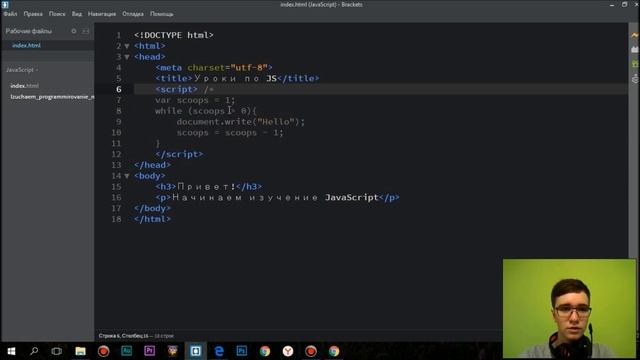Open Adobe Audition from taskbar
The image size is (640, 360).
127,351
